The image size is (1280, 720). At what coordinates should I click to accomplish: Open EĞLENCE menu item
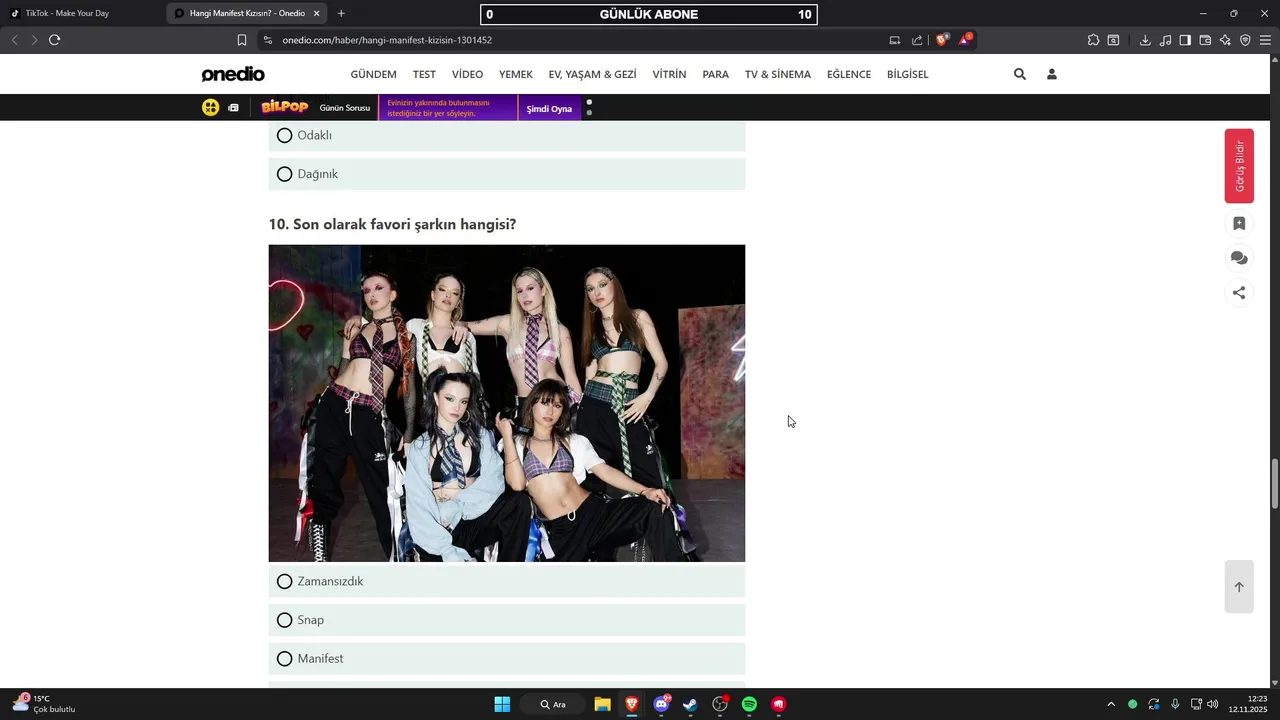click(x=849, y=74)
